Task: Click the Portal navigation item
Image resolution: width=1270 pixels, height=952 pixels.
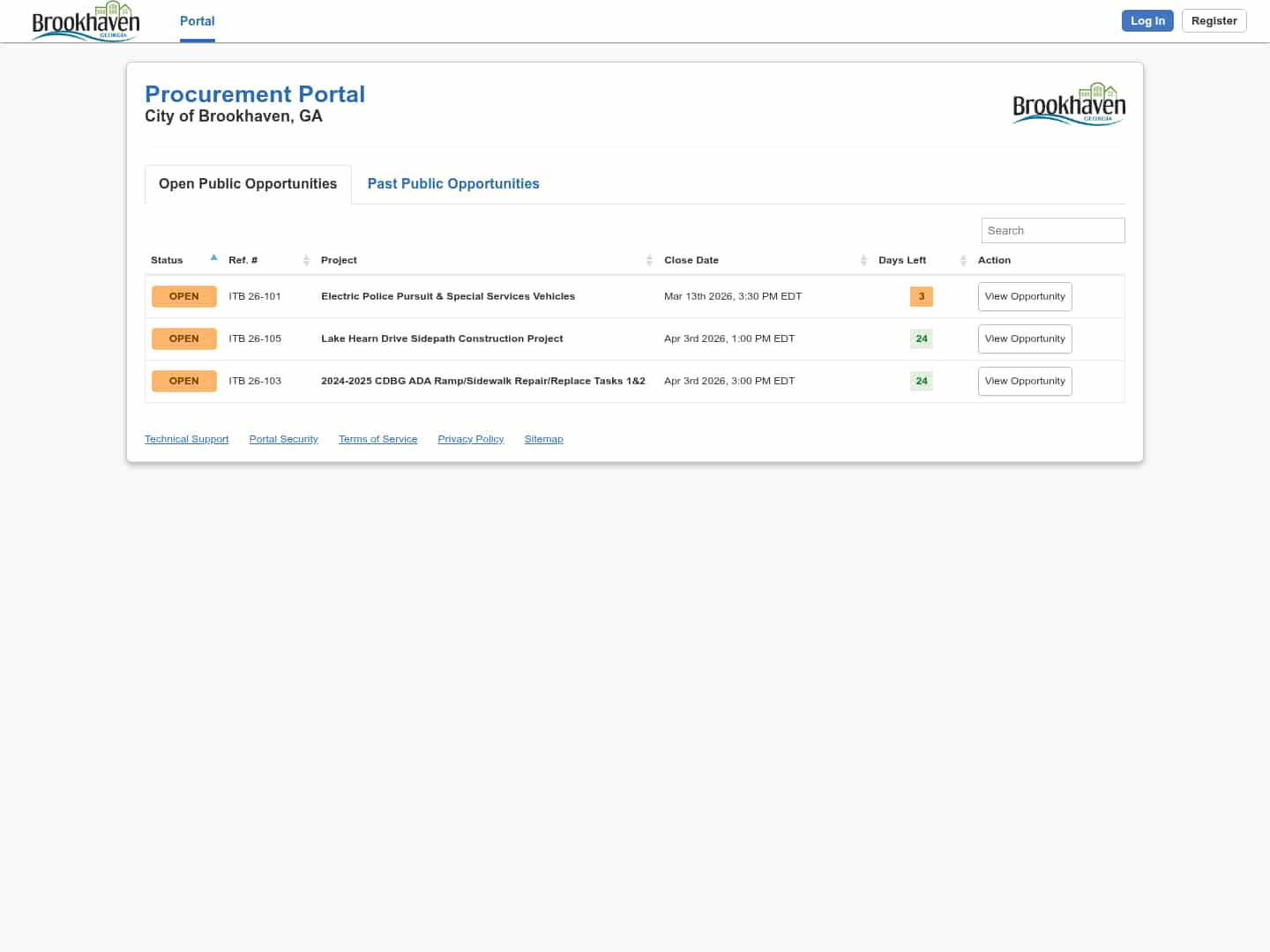Action: (x=197, y=21)
